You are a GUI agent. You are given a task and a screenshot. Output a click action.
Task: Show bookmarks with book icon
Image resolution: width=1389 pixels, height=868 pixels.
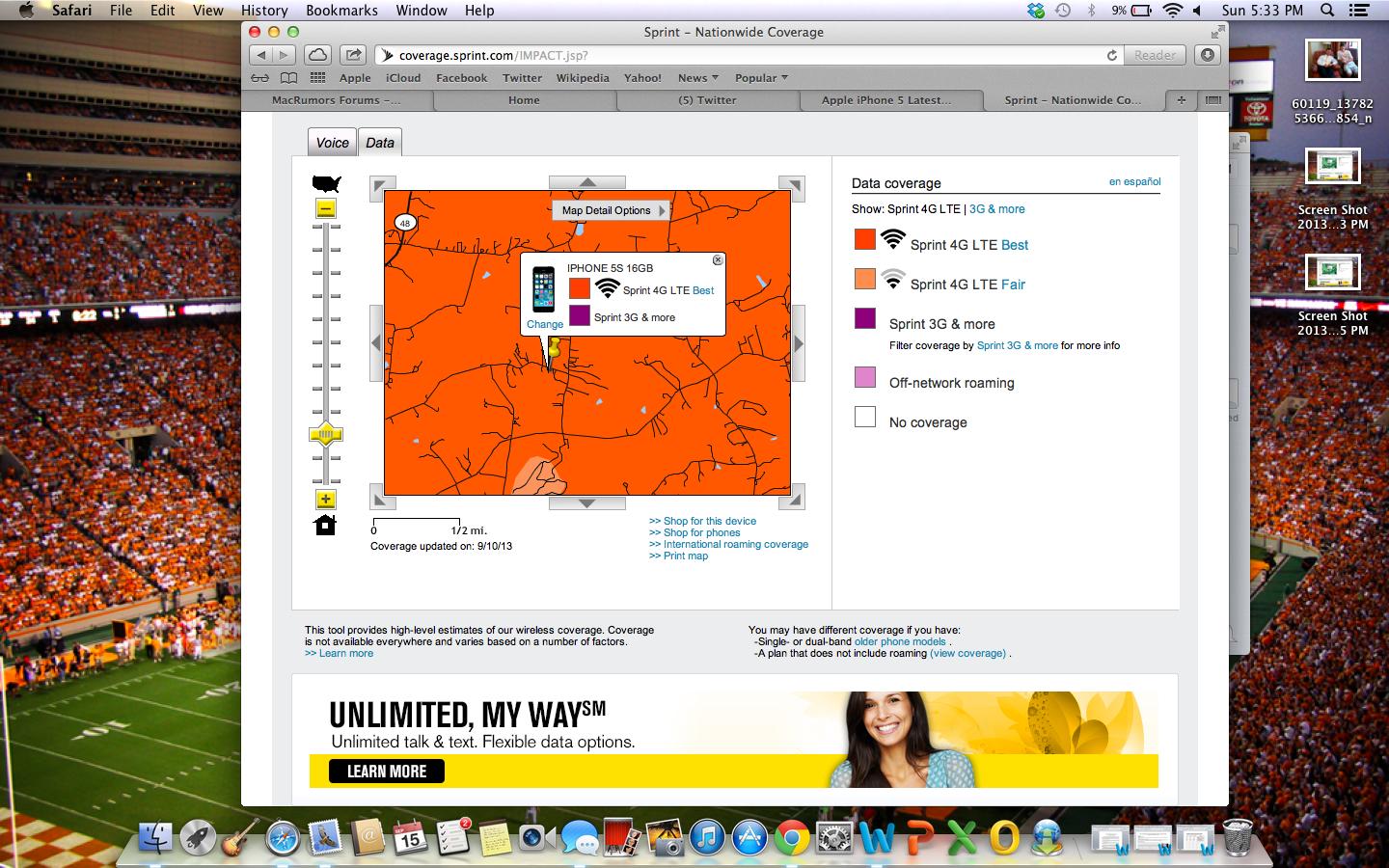pyautogui.click(x=288, y=78)
